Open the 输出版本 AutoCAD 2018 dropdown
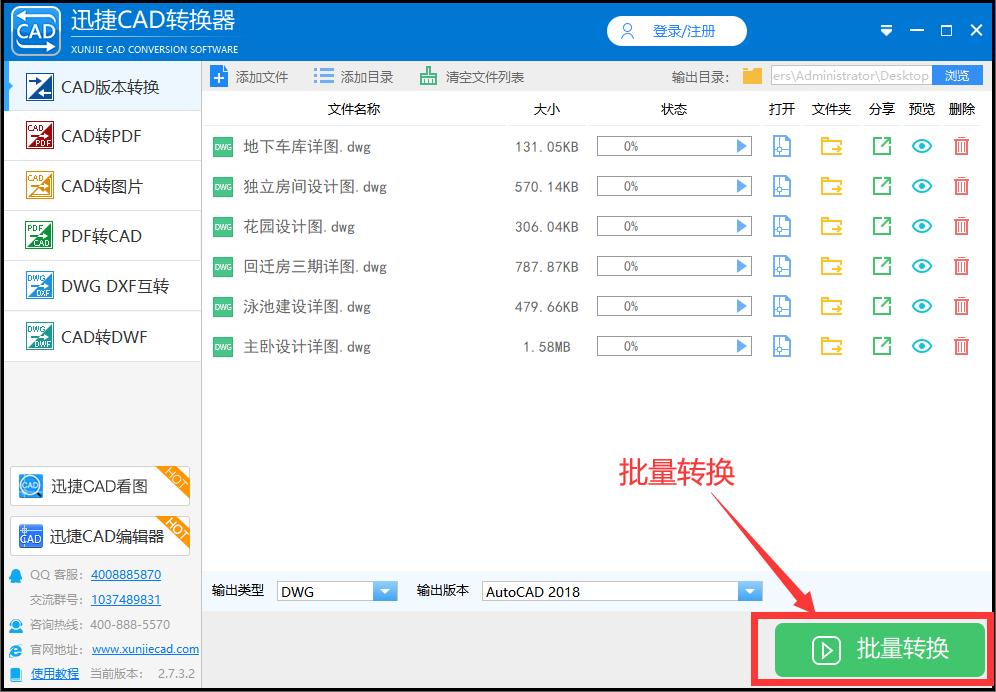Screen dimensions: 996x692 pos(749,591)
